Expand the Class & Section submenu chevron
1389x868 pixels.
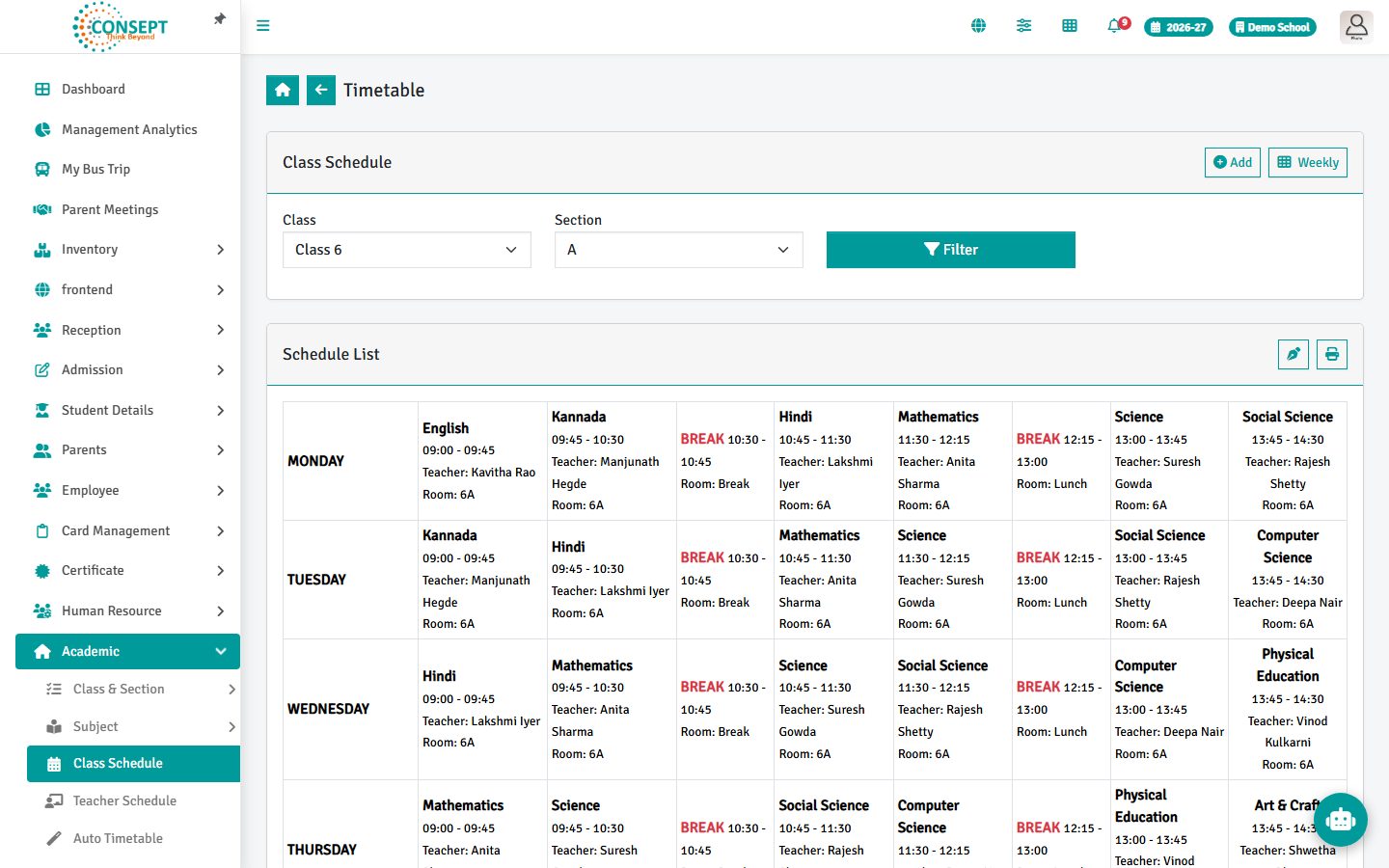pos(231,689)
